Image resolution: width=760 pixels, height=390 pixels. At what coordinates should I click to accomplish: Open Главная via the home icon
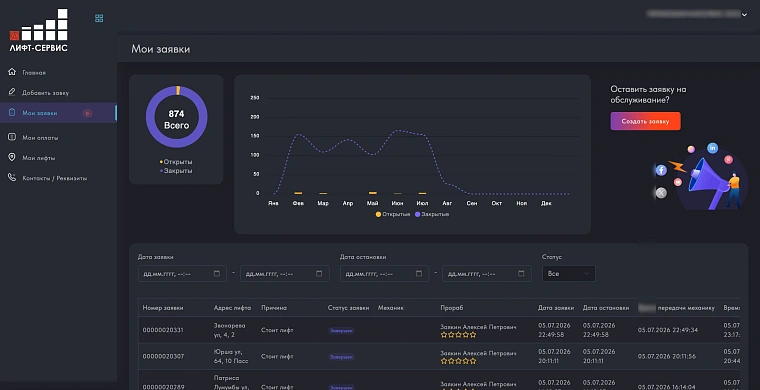[12, 72]
